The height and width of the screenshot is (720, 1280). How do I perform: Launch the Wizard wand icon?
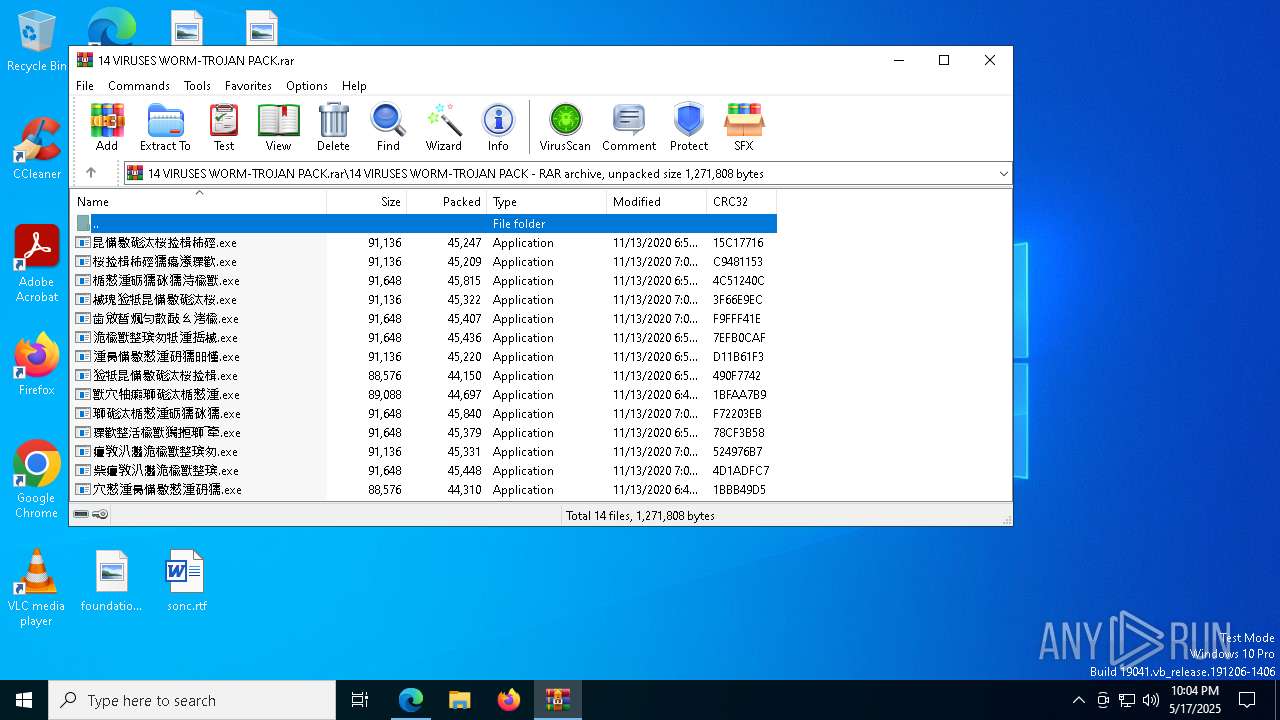coord(443,127)
